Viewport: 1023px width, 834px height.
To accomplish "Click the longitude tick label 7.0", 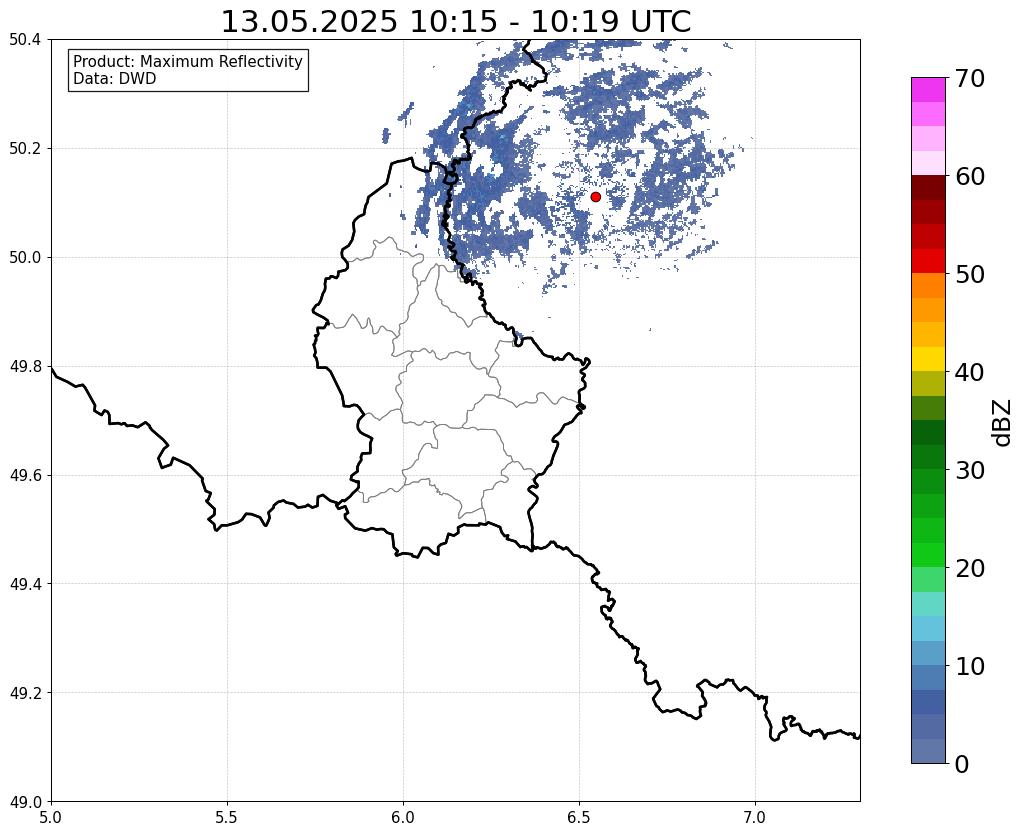I will point(755,817).
